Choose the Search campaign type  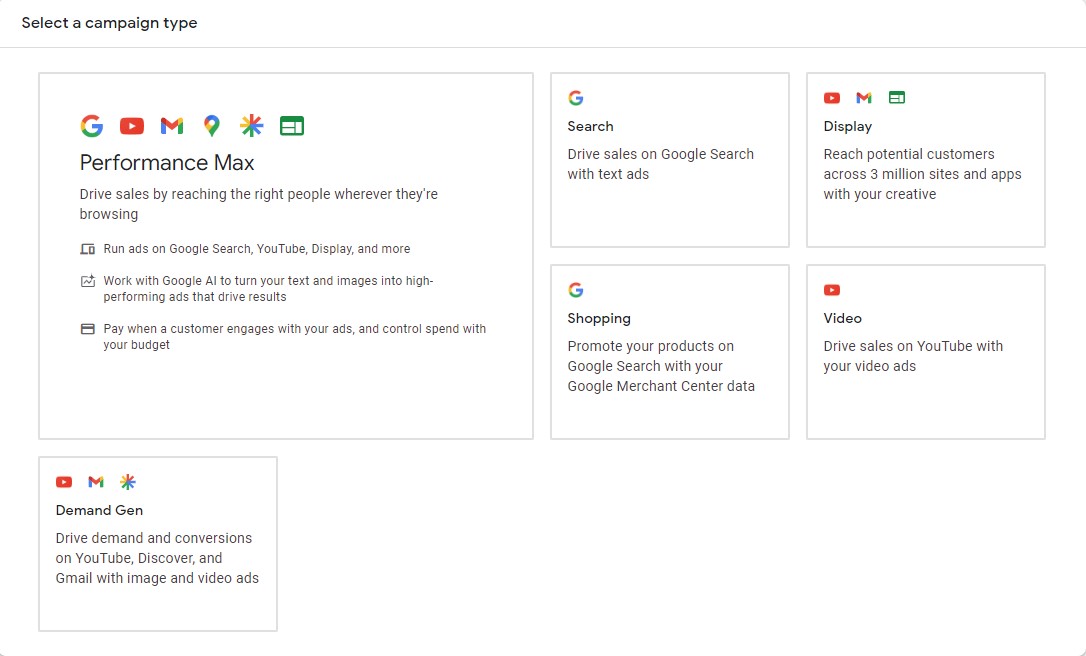(590, 126)
